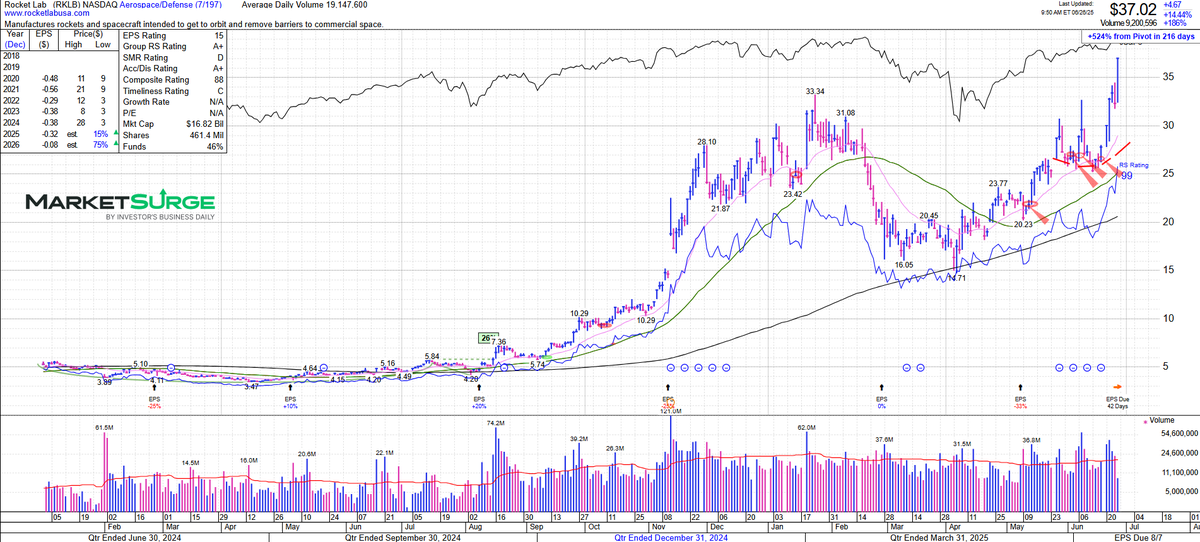Click the orange arrow above EPS Due
The height and width of the screenshot is (542, 1200).
(x=1118, y=387)
